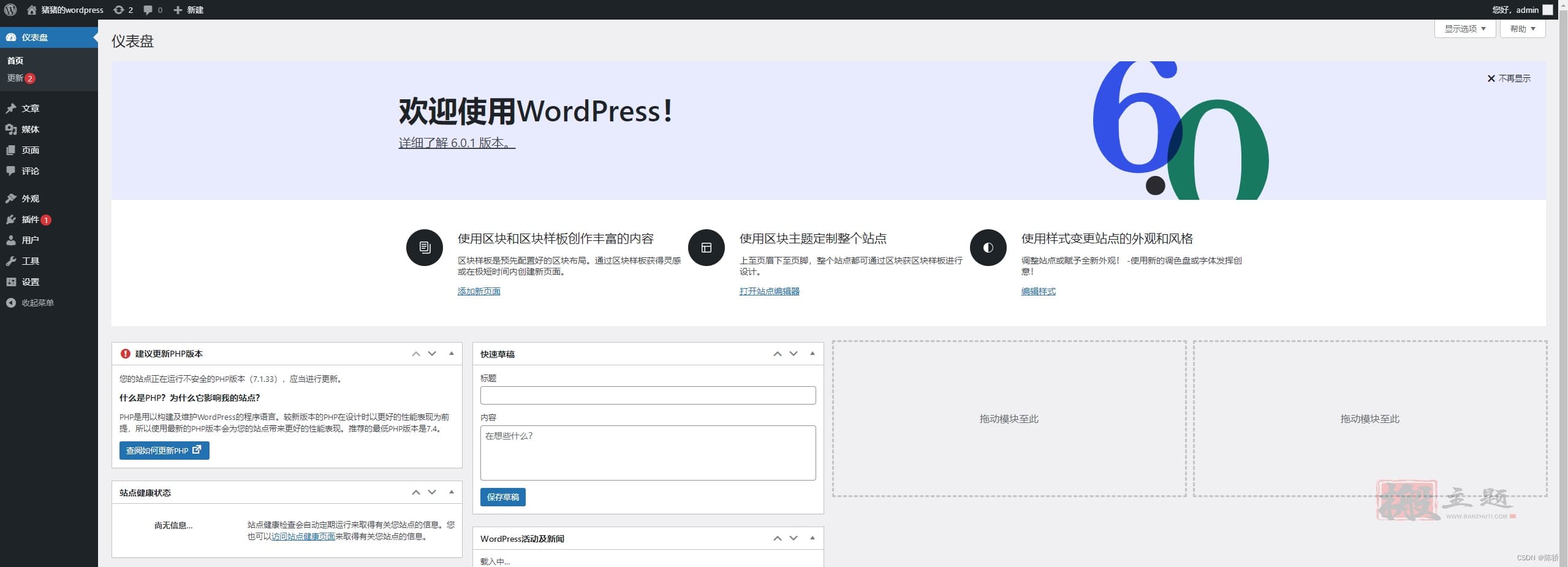Click the red warning icon in PHP panel

(126, 354)
